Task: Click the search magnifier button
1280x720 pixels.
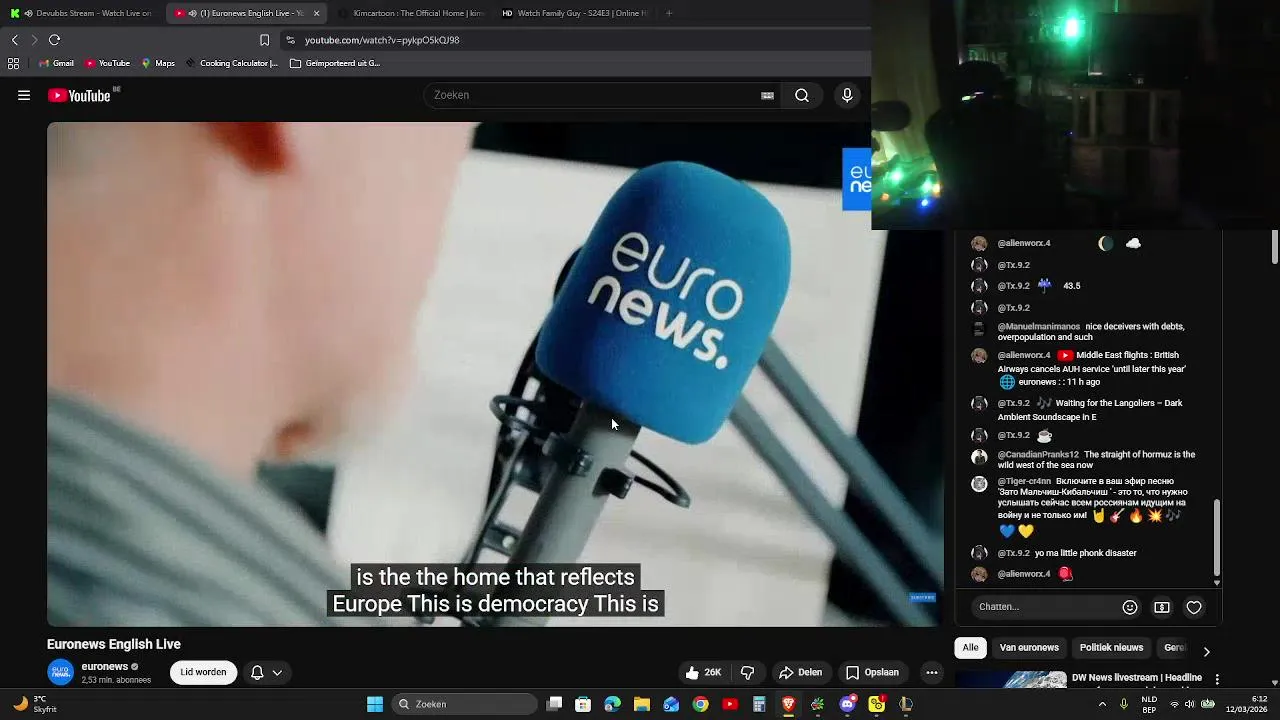Action: (802, 95)
